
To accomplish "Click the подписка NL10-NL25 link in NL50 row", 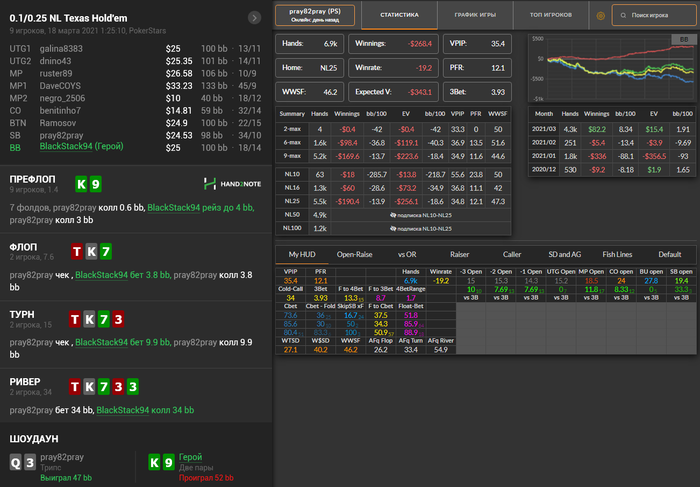I will coord(421,215).
